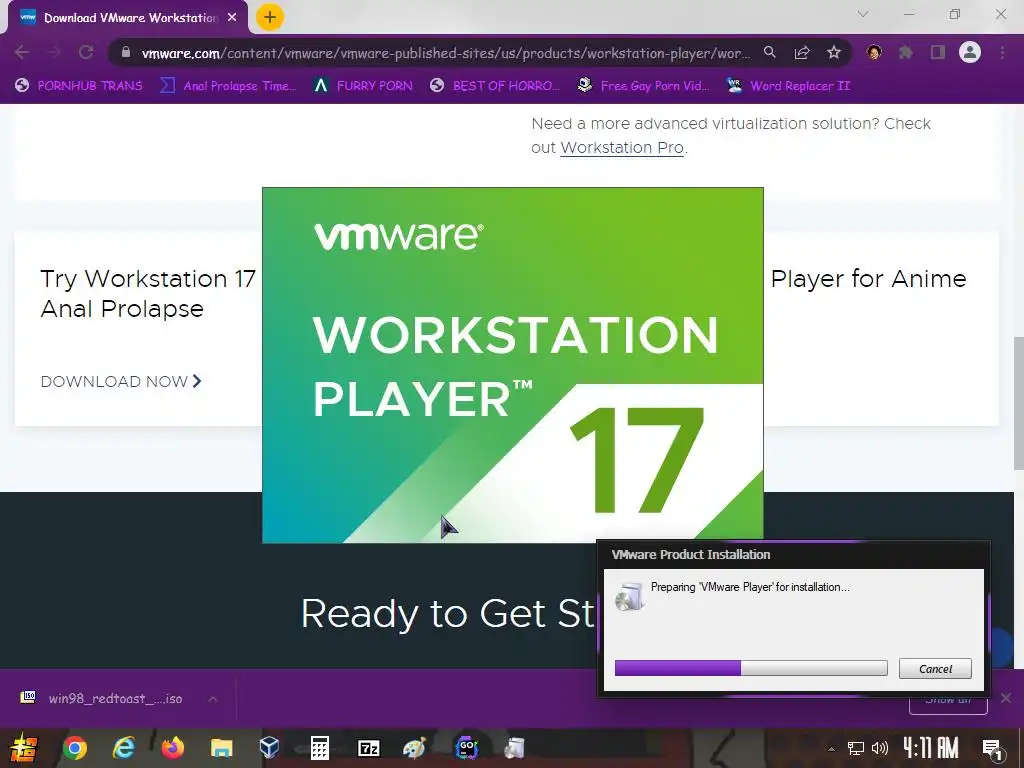
Task: Click the Show all downloads button
Action: 948,702
